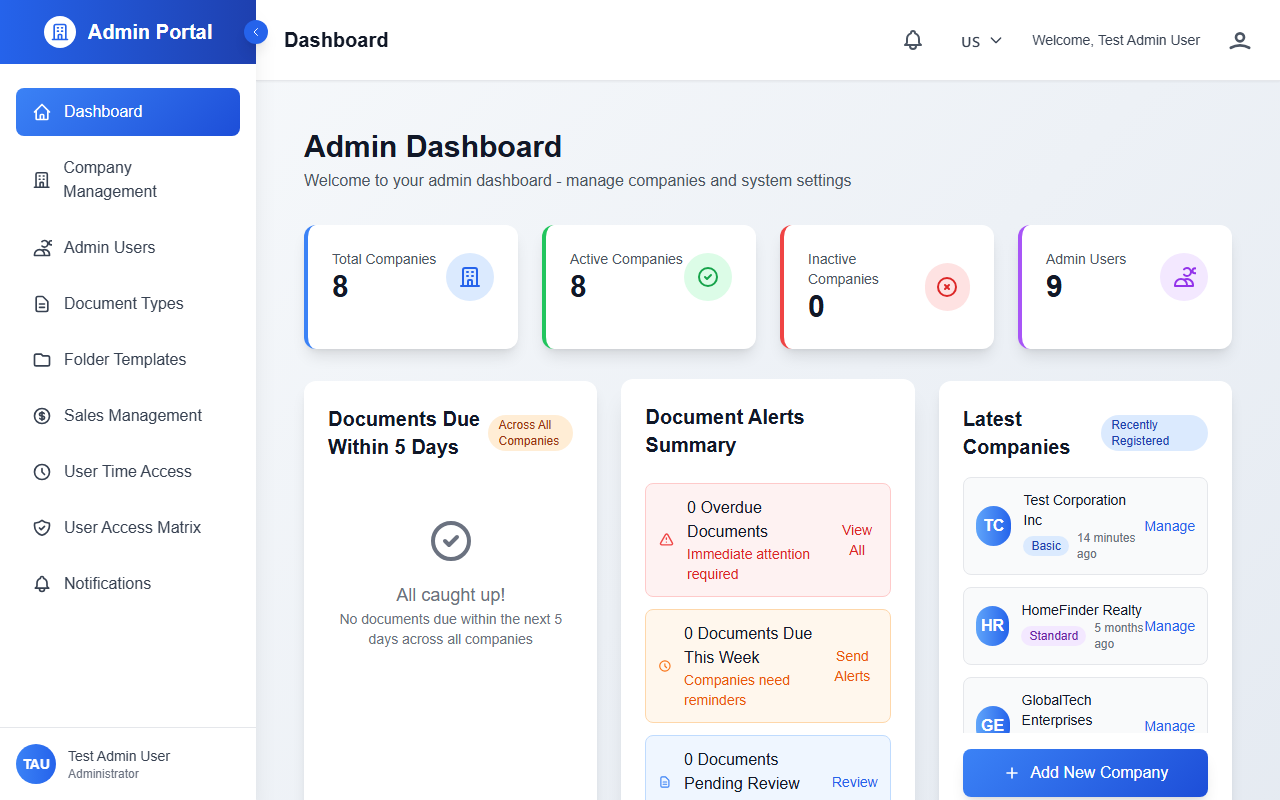Click the Add New Company button
The image size is (1280, 800).
[x=1084, y=772]
